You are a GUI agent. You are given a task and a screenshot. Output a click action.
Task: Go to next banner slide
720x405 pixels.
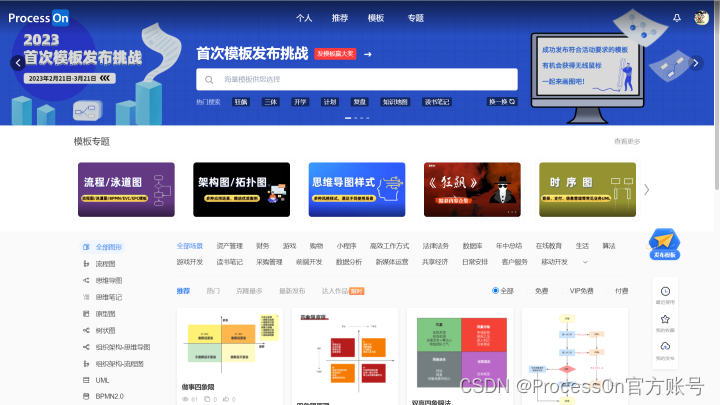pos(696,63)
